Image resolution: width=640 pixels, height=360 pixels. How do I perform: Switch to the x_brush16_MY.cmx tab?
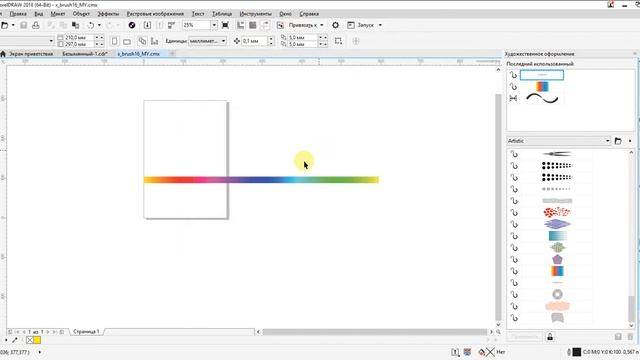point(138,54)
